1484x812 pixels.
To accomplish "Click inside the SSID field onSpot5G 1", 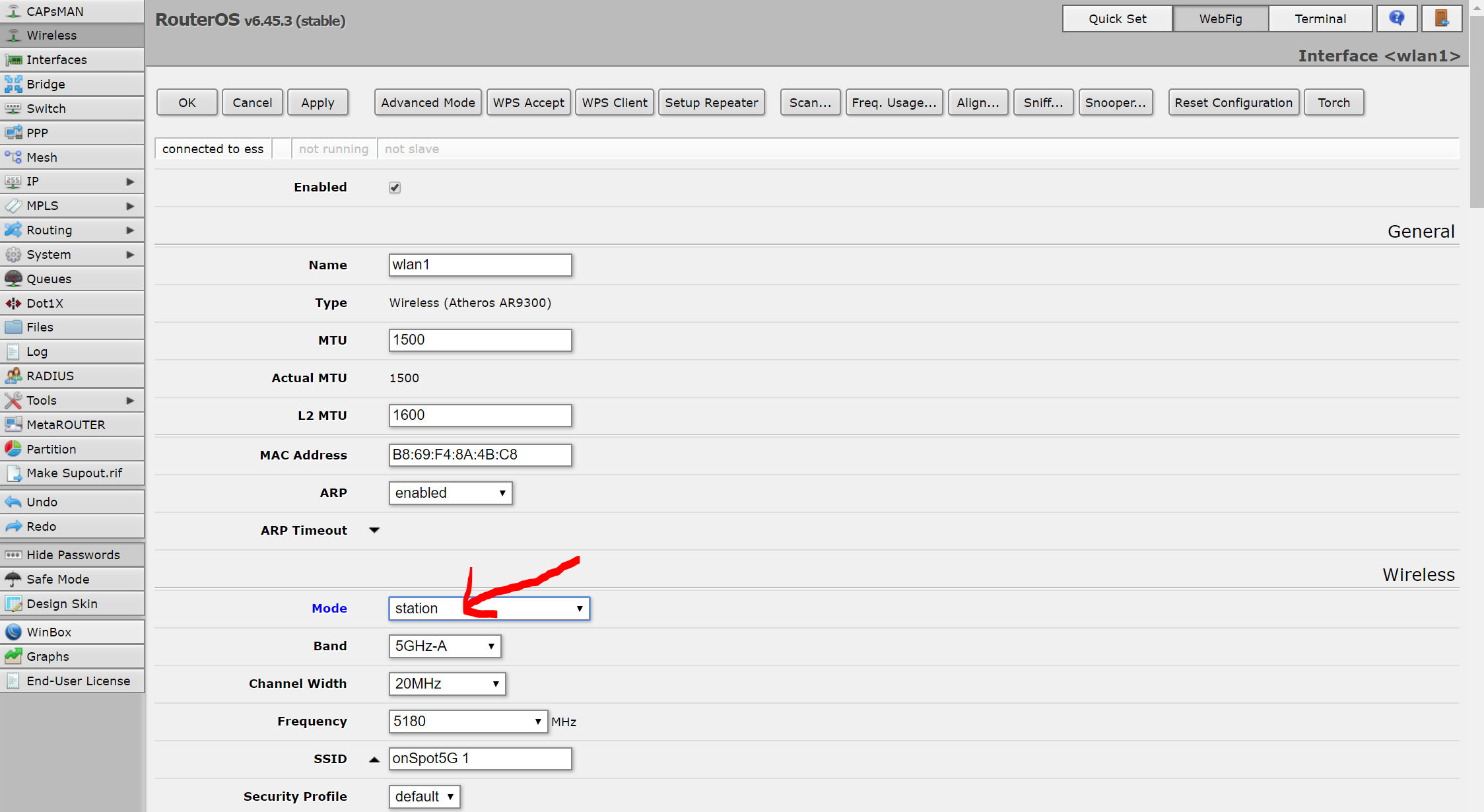I will (x=480, y=759).
